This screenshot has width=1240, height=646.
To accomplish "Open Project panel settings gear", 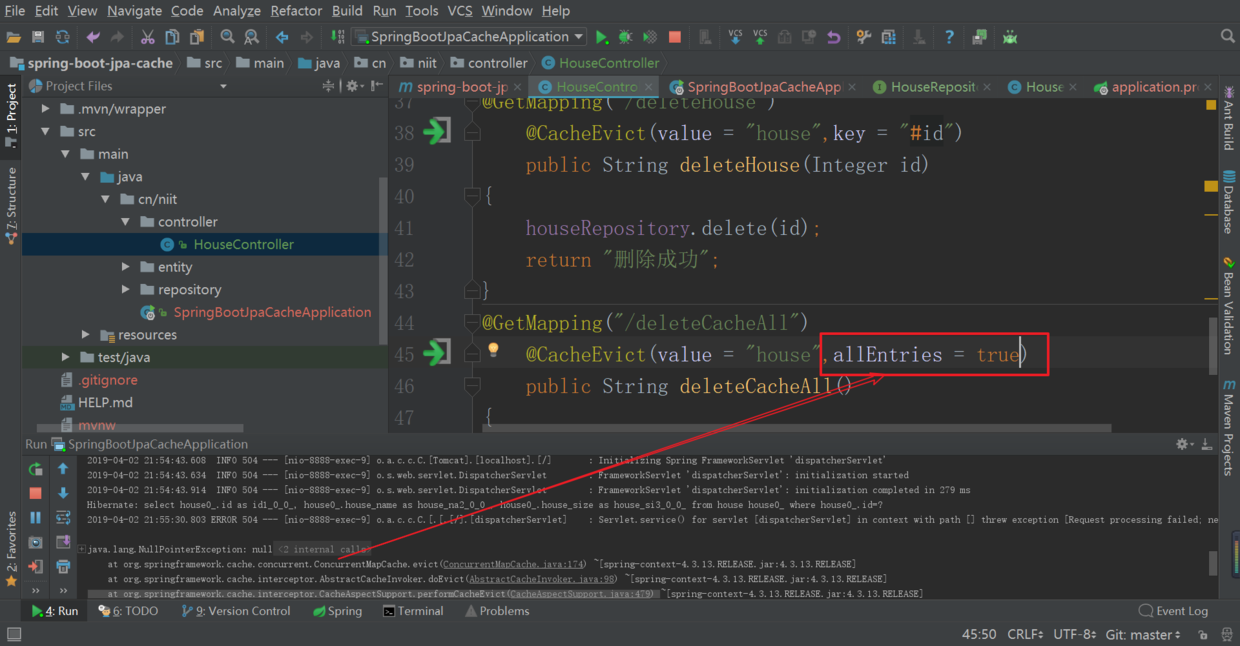I will (352, 86).
